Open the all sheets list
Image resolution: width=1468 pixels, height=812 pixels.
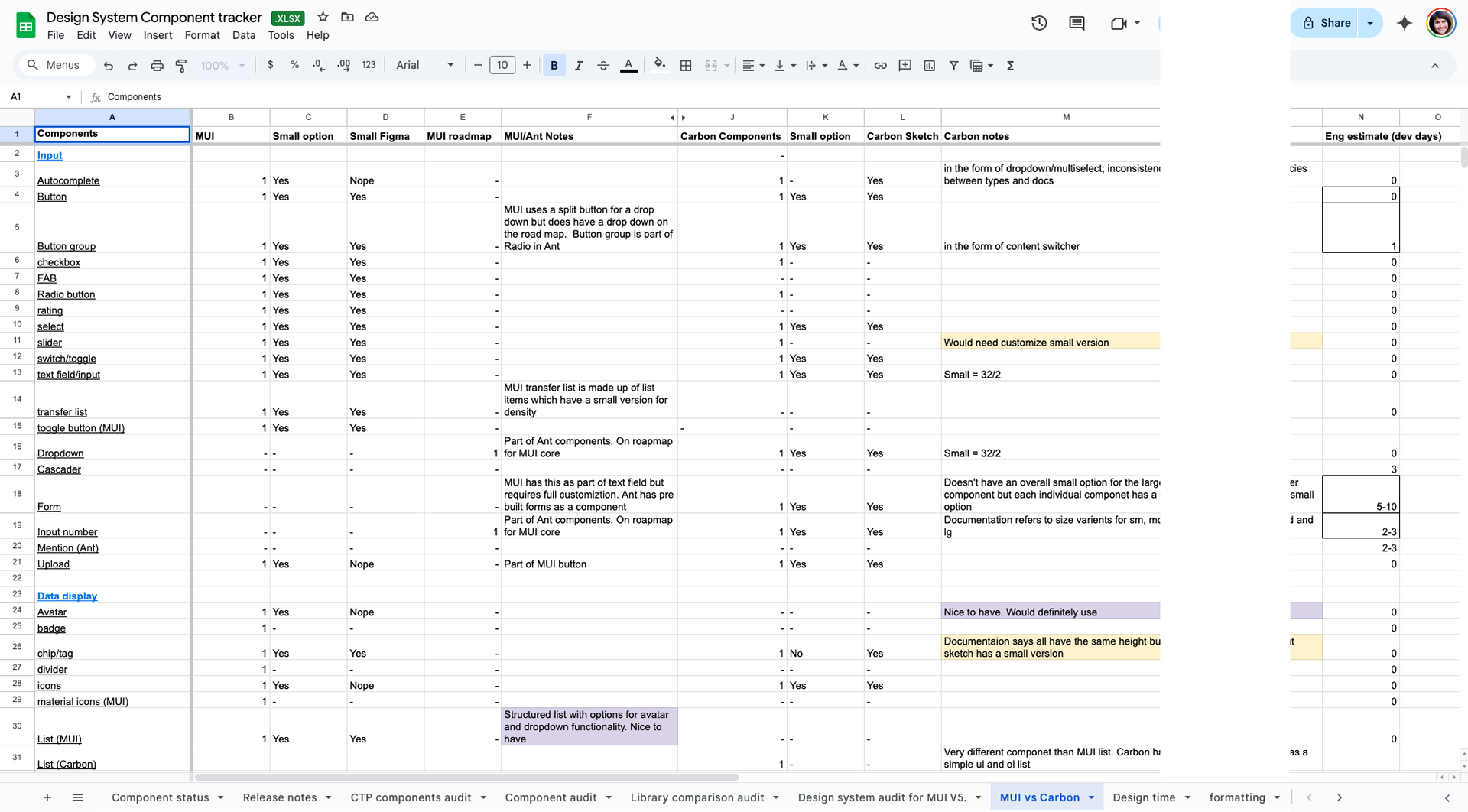pos(78,797)
